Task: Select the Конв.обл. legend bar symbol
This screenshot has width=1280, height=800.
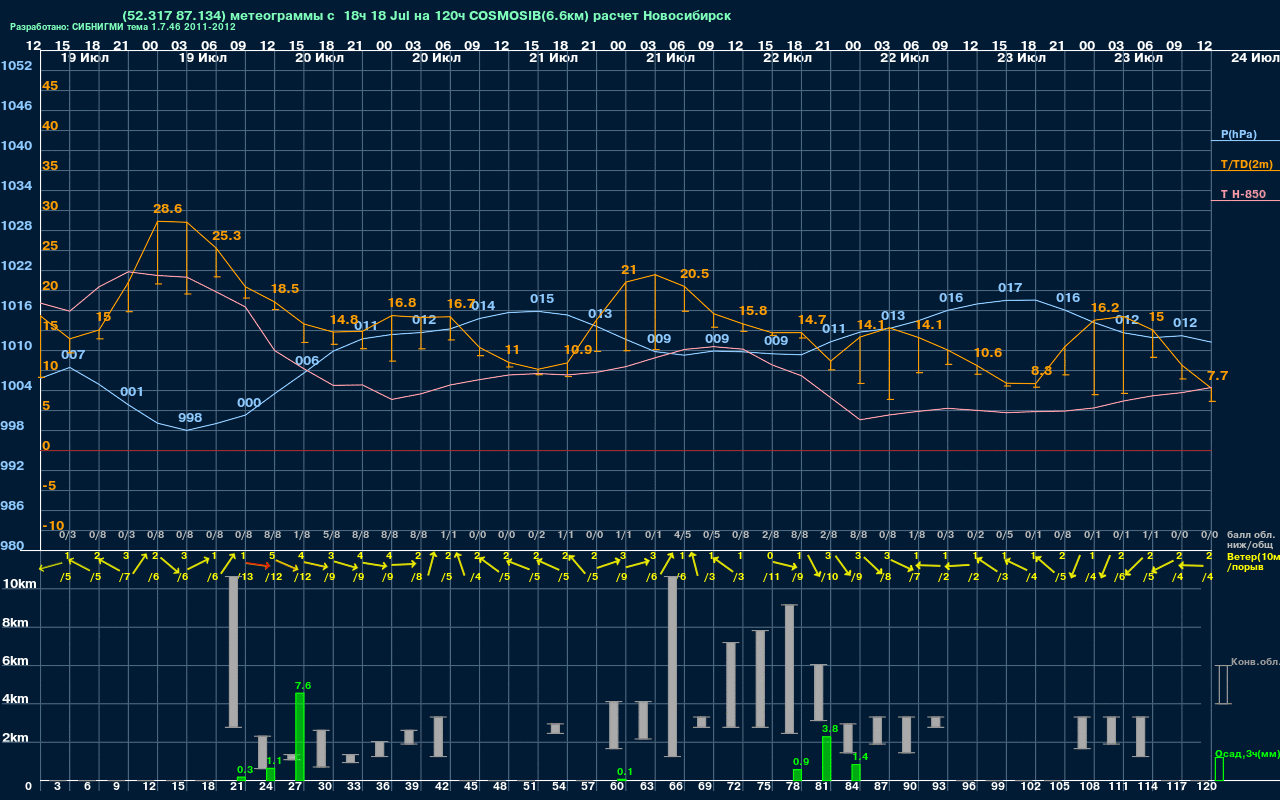Action: coord(1222,684)
